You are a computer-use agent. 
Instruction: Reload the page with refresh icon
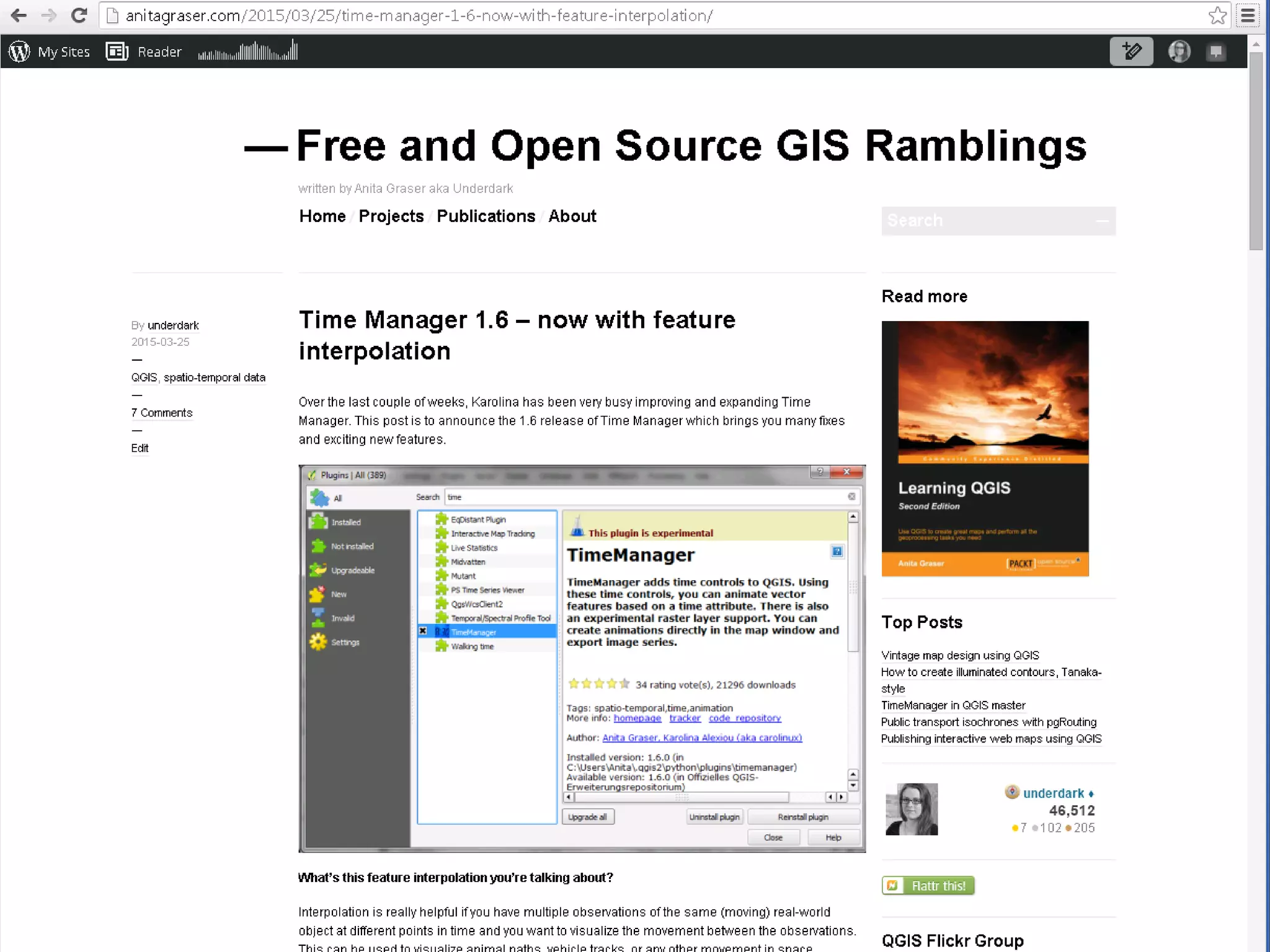pyautogui.click(x=79, y=15)
